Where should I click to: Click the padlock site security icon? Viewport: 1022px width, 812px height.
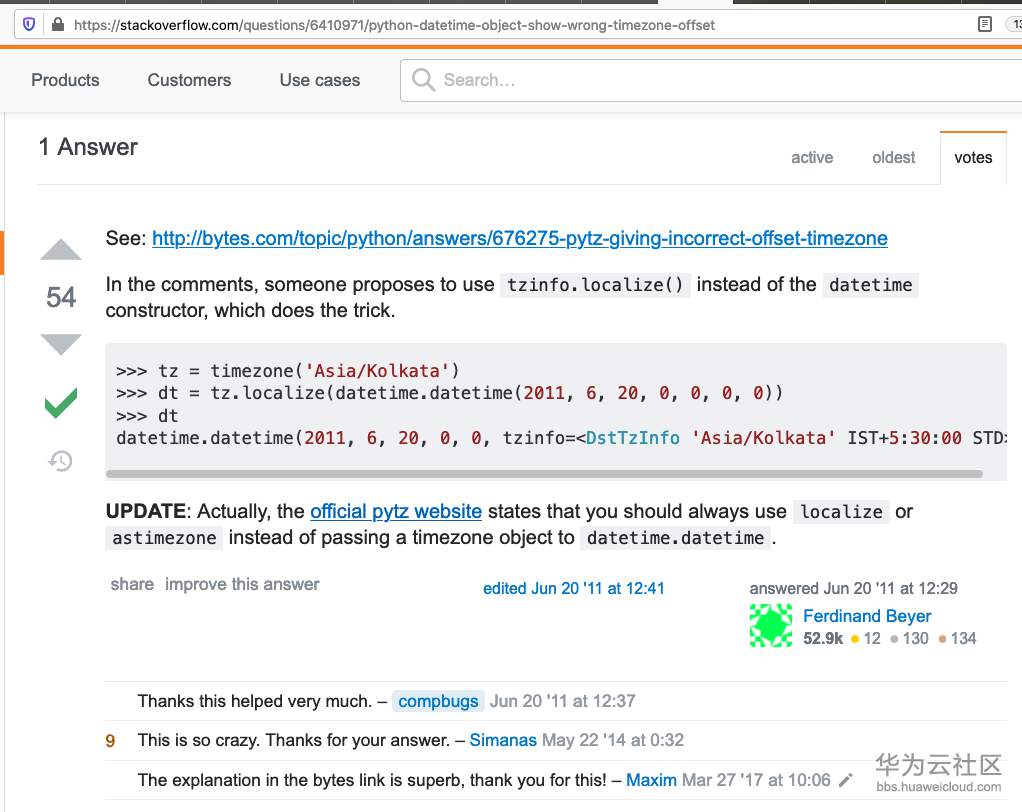pyautogui.click(x=57, y=25)
